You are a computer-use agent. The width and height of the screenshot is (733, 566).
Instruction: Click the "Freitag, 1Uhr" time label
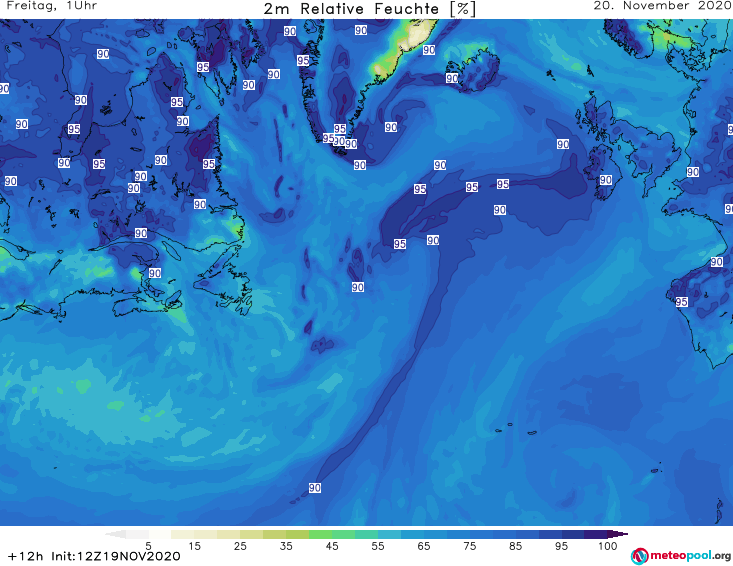52,6
